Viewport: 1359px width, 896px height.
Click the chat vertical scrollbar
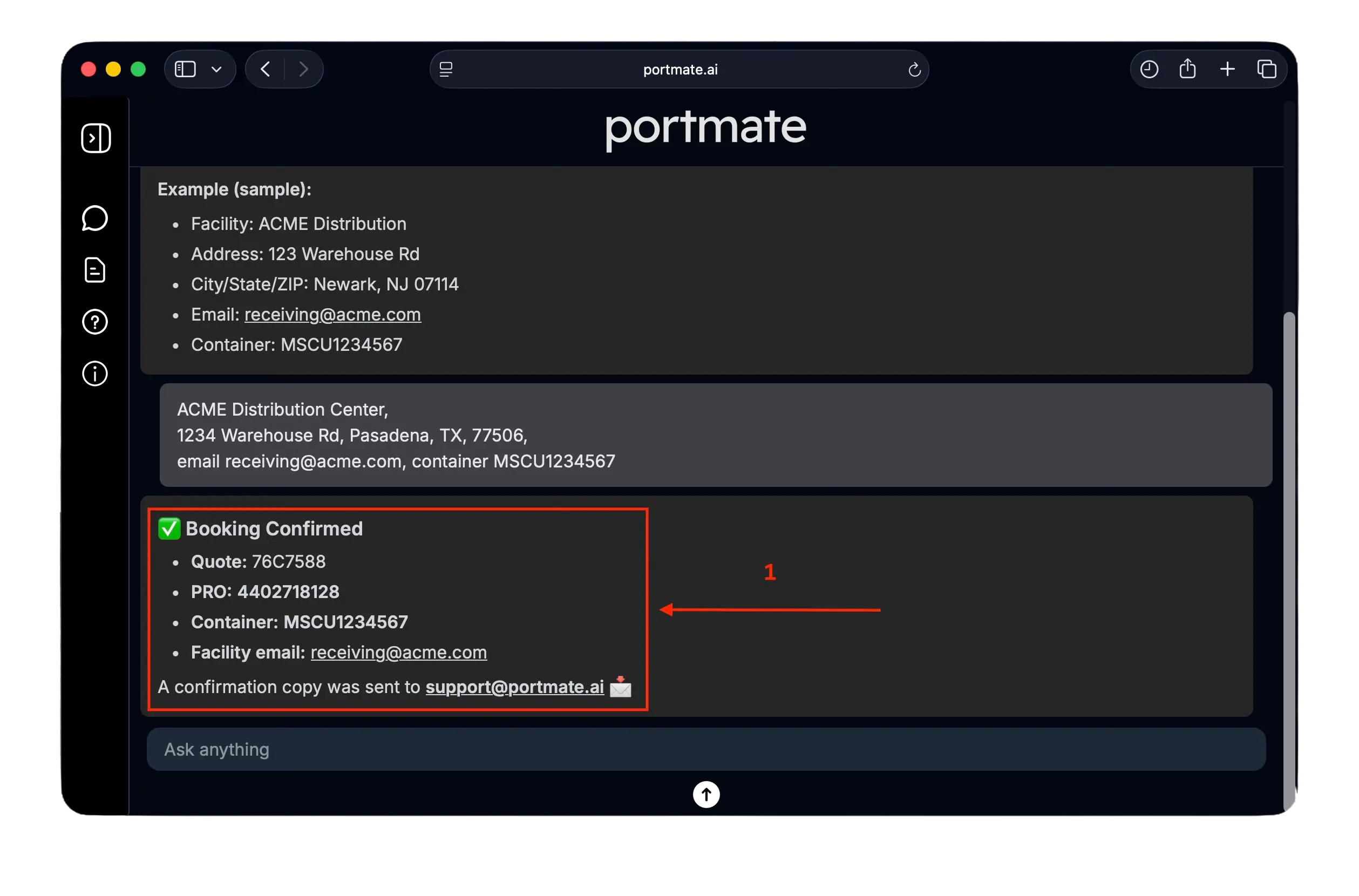[x=1289, y=560]
